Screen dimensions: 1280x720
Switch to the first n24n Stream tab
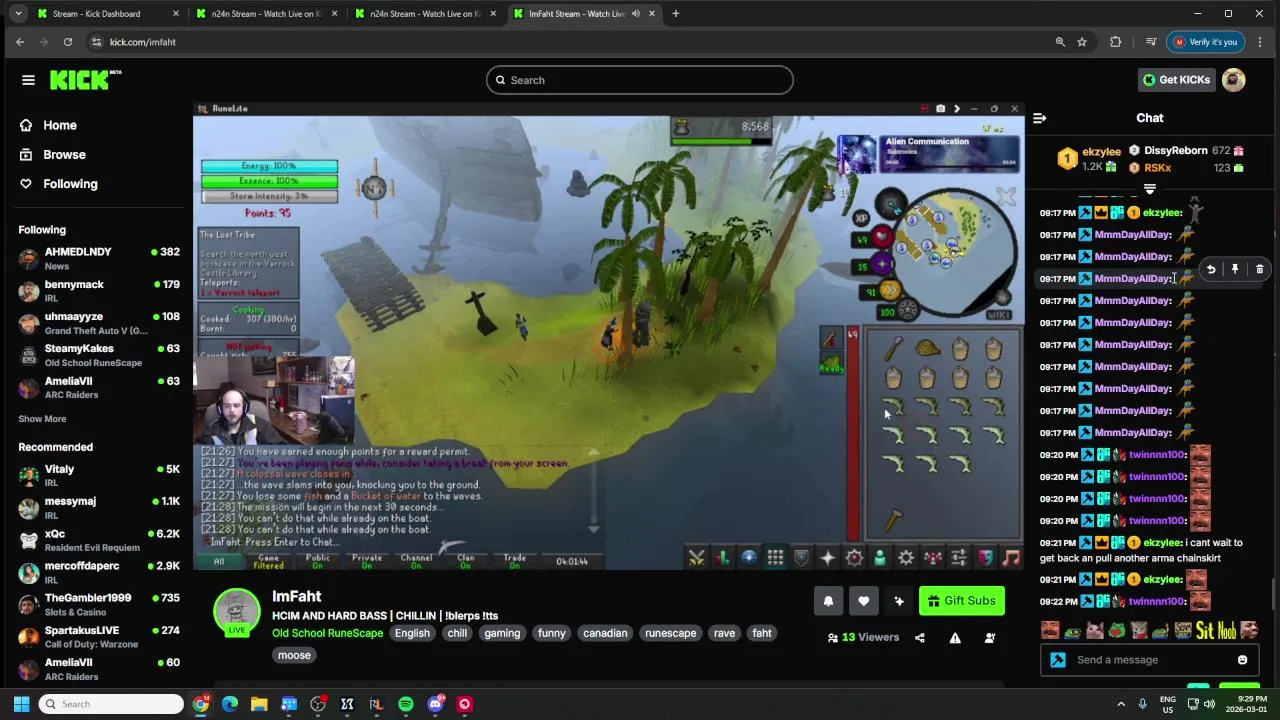coord(265,14)
